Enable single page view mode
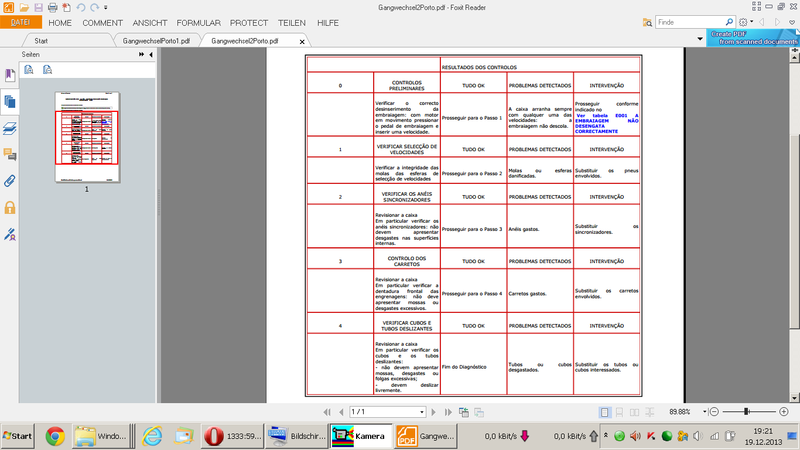This screenshot has width=800, height=450. 605,412
